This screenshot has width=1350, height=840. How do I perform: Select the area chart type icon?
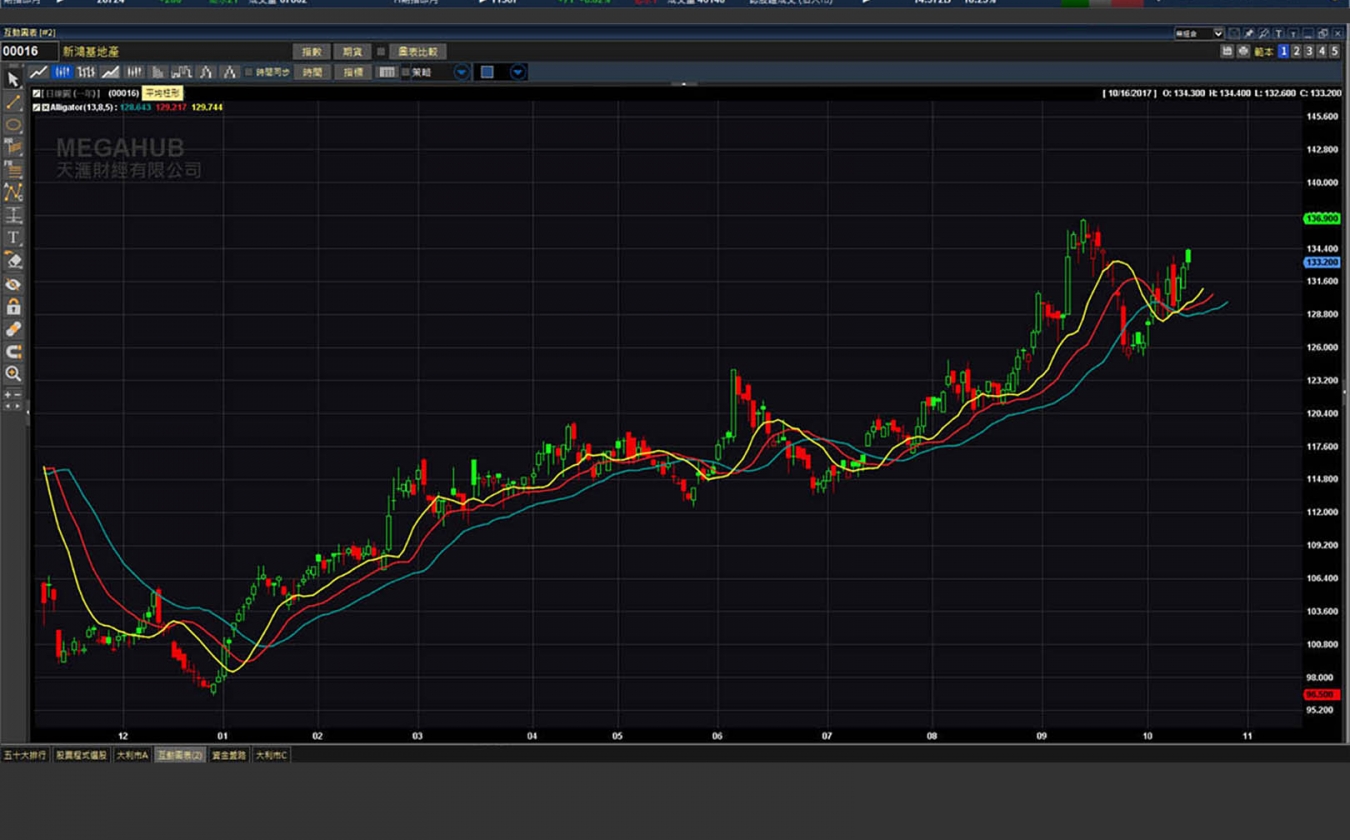[110, 72]
